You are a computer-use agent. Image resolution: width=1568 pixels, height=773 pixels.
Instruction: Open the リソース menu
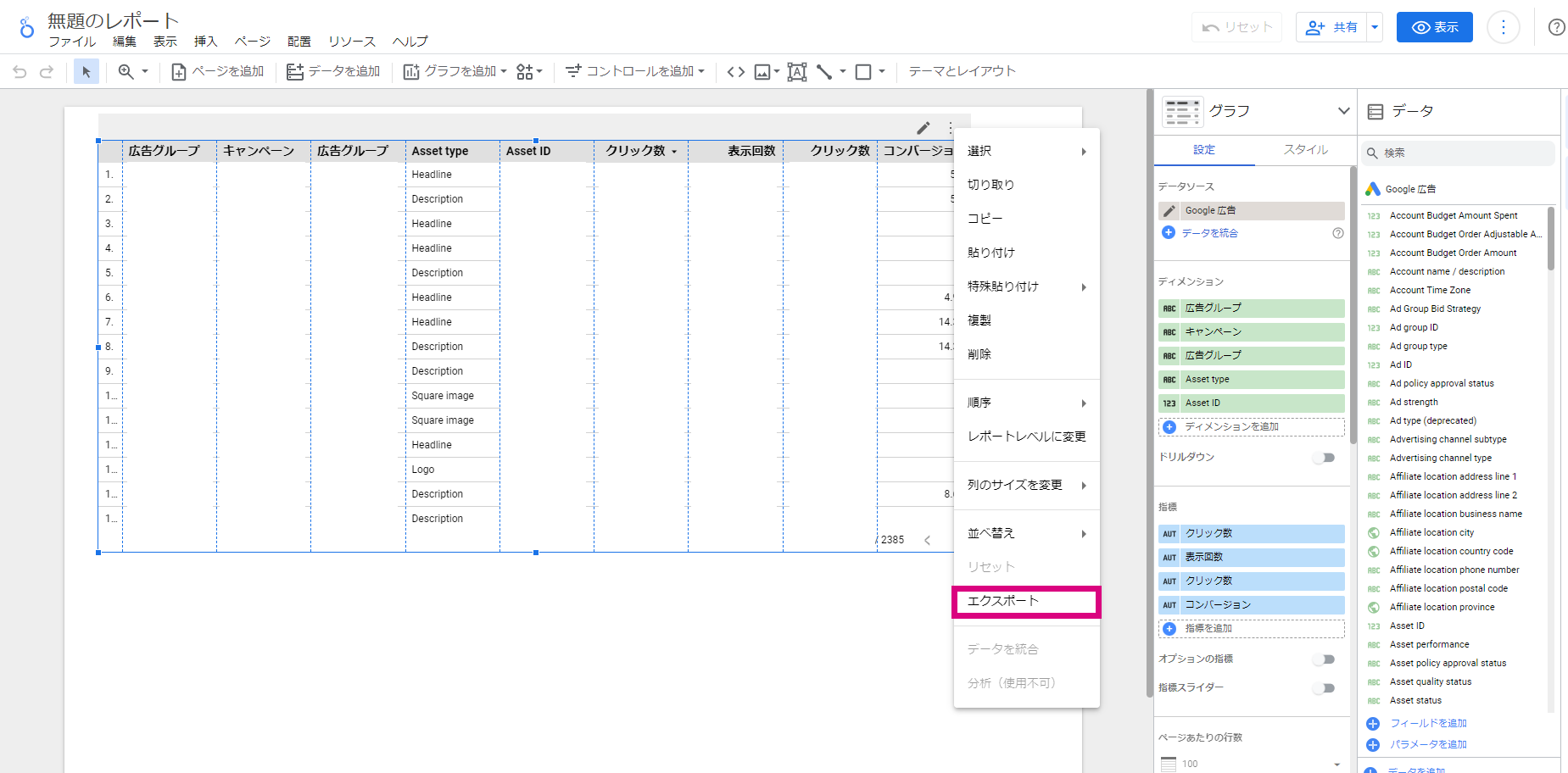click(x=352, y=42)
